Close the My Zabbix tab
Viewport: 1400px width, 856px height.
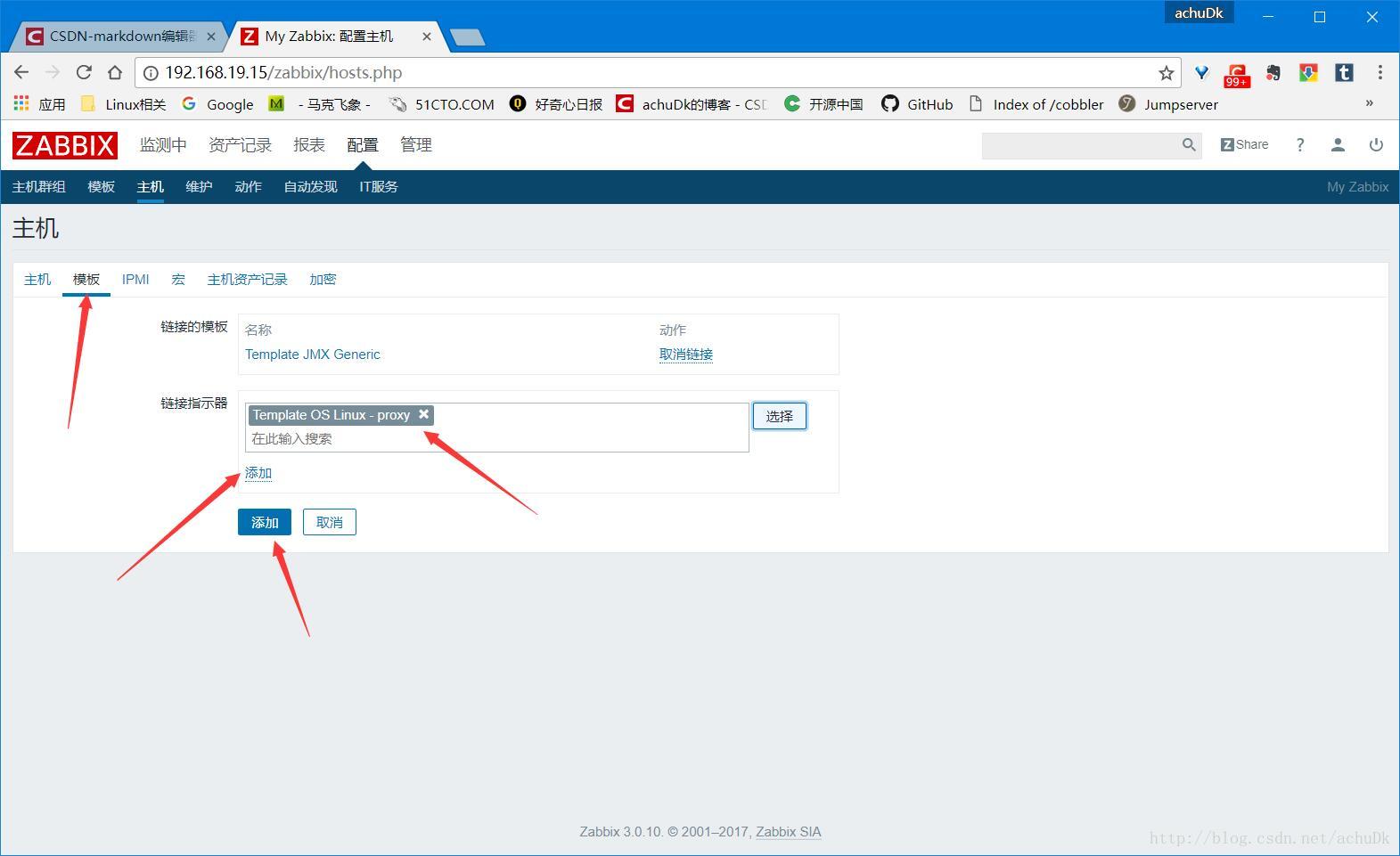pos(427,37)
